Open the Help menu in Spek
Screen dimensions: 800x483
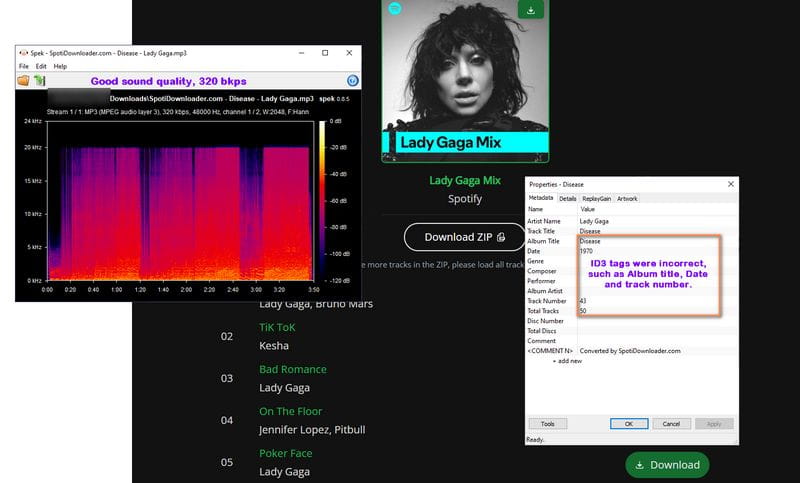60,66
